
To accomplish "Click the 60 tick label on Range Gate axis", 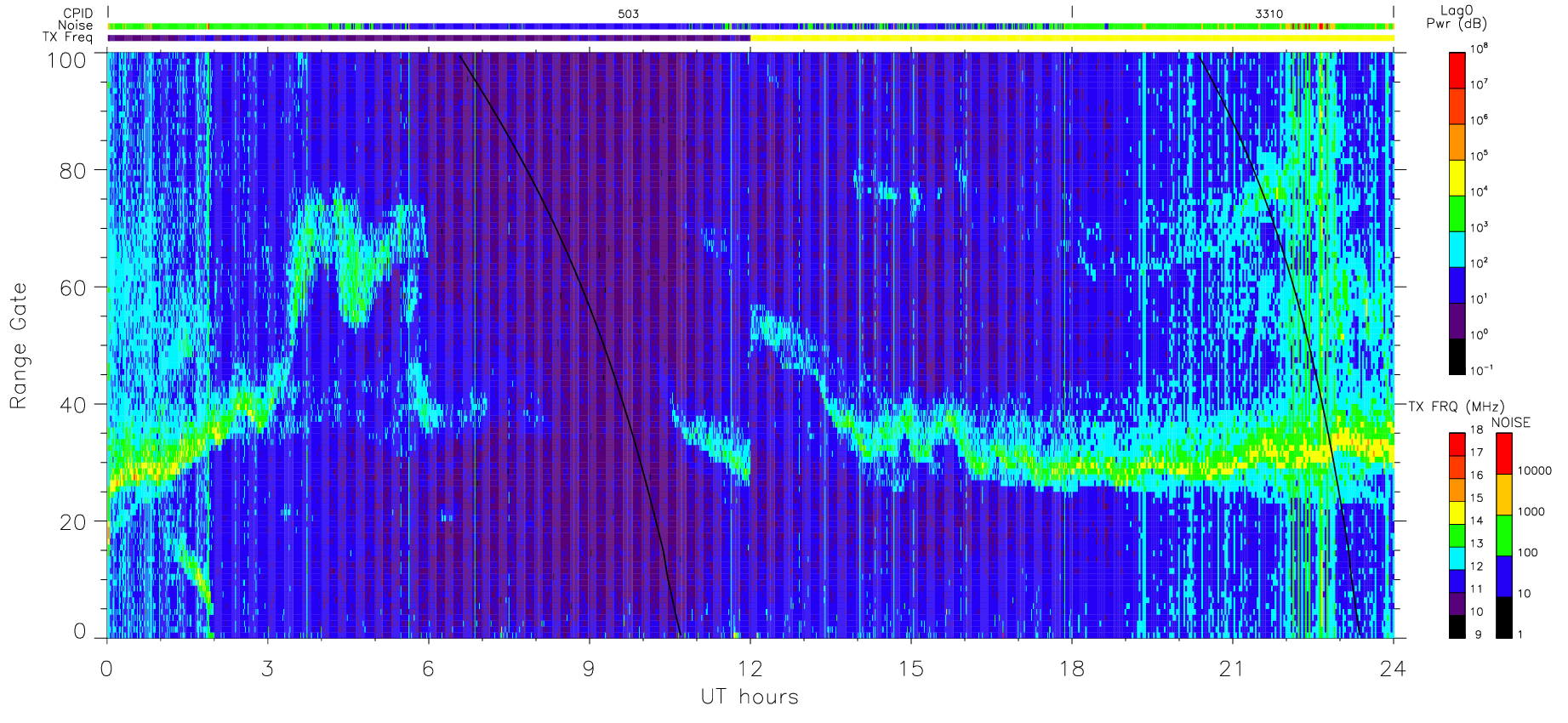I will [72, 287].
